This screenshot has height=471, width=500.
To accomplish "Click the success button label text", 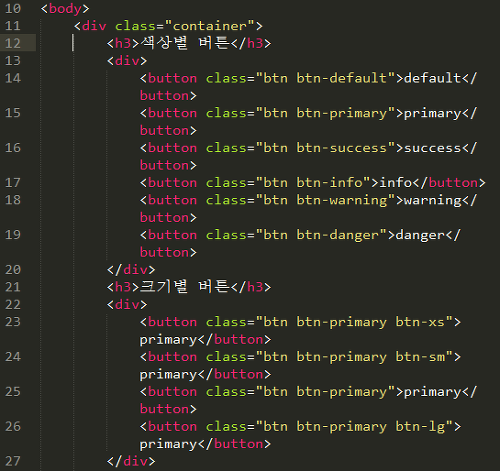I will [x=433, y=148].
